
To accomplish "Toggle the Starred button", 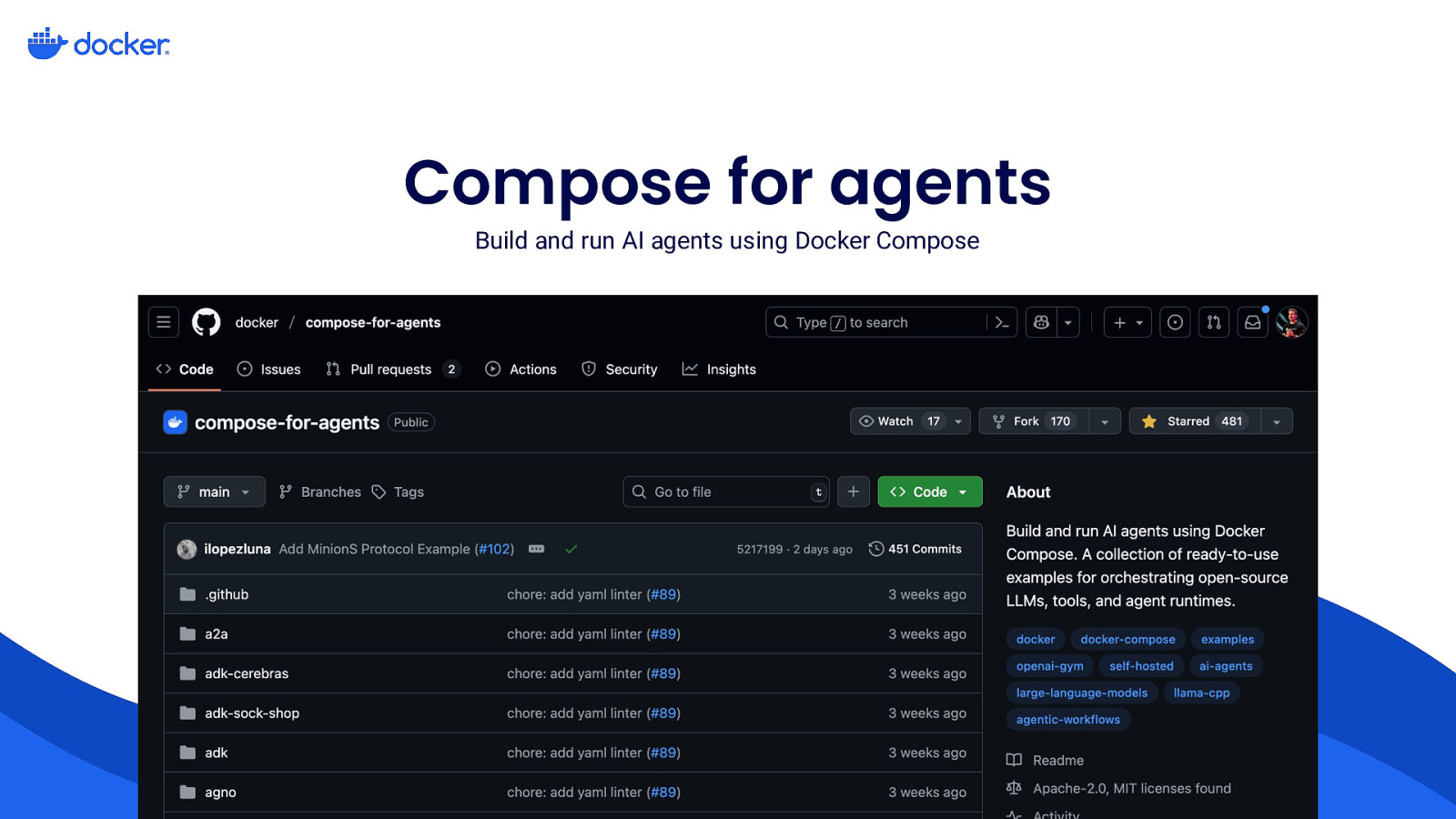I will [1194, 421].
